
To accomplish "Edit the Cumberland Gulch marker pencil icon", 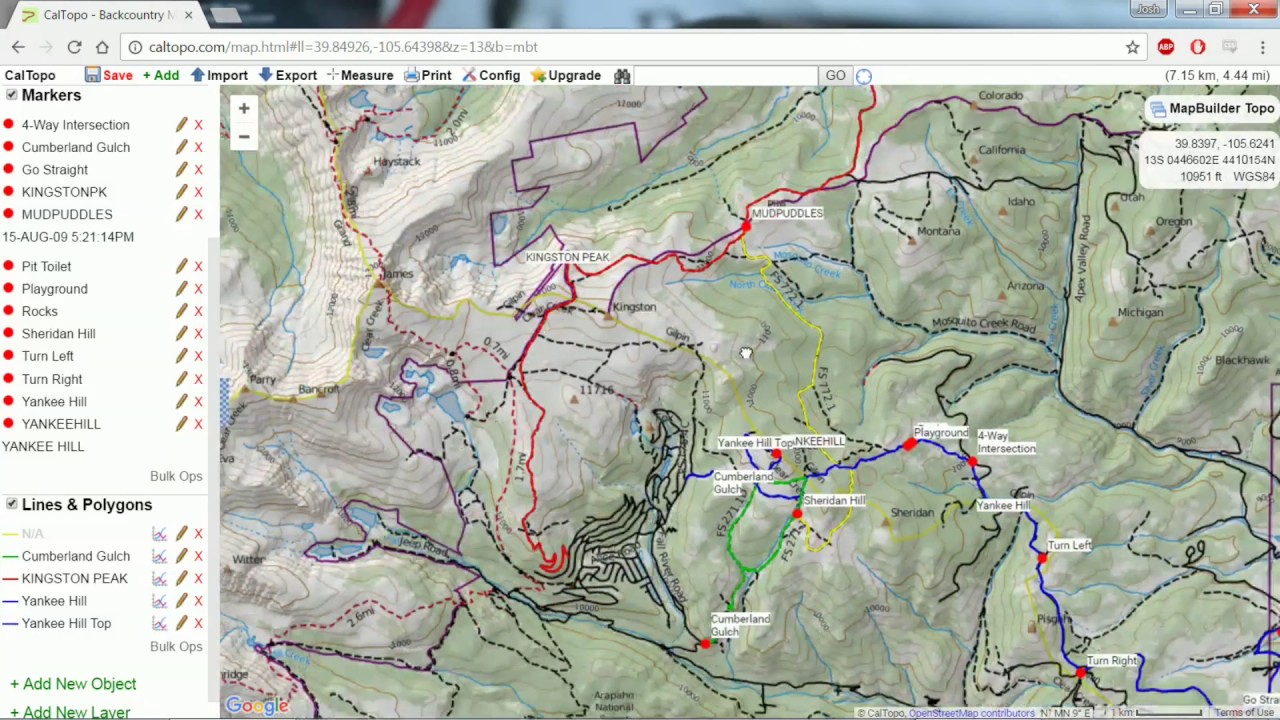I will coord(181,147).
